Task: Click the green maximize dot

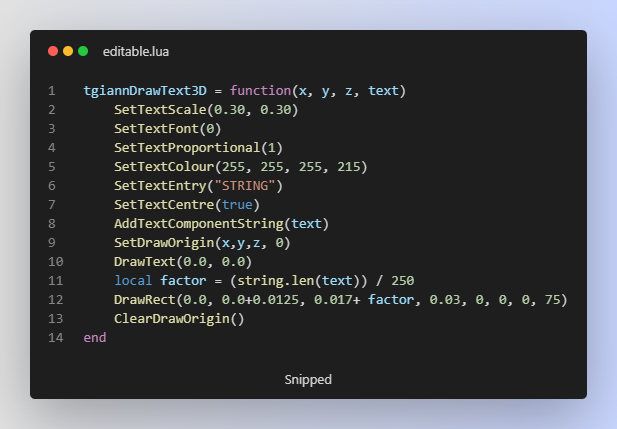Action: (83, 51)
